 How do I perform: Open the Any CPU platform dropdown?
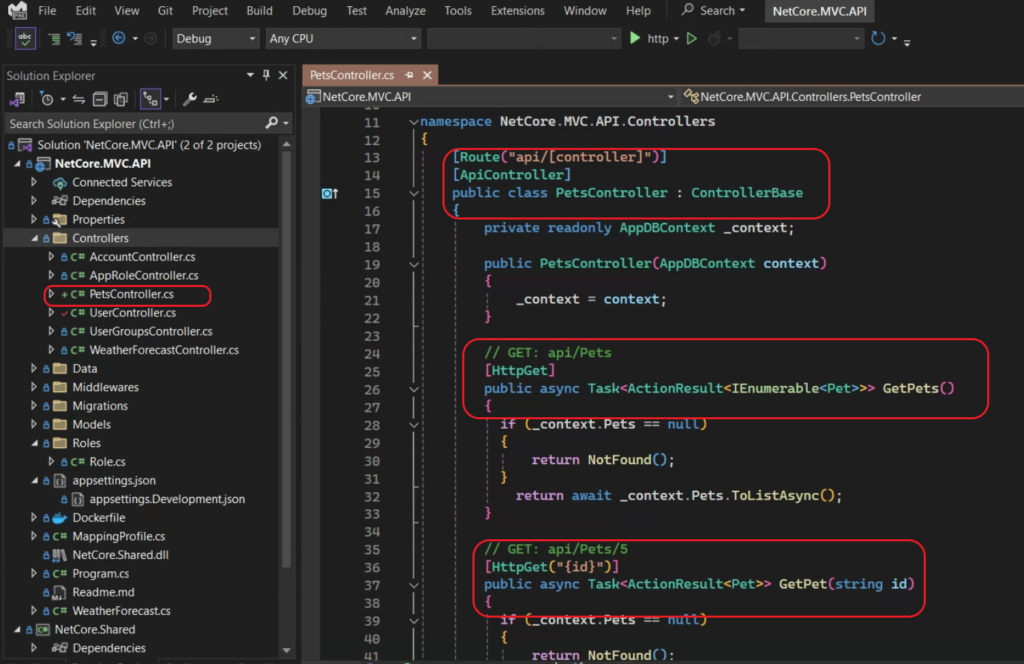[x=343, y=39]
